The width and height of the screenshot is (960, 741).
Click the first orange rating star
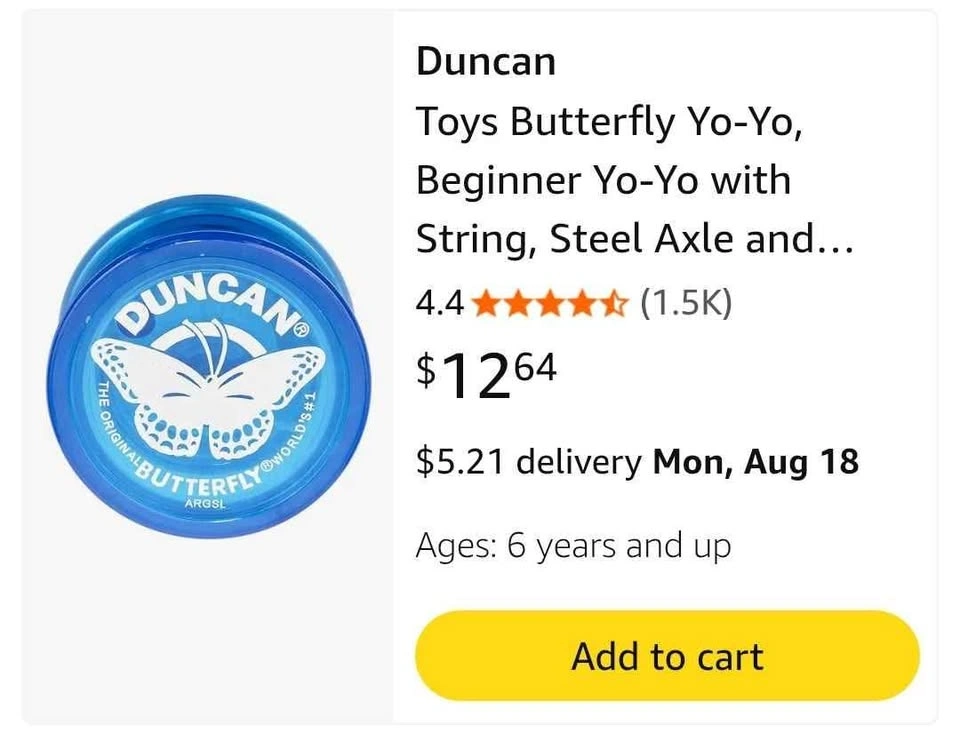pyautogui.click(x=485, y=302)
